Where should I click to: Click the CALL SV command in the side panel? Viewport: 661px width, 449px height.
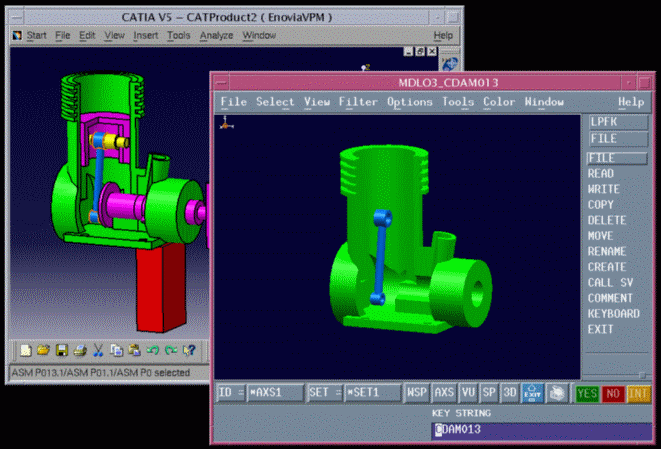(x=610, y=283)
